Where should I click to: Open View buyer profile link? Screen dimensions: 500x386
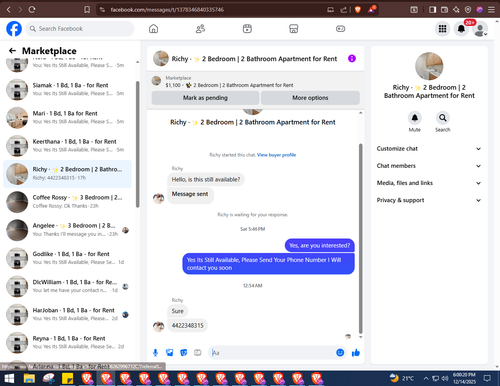[276, 155]
